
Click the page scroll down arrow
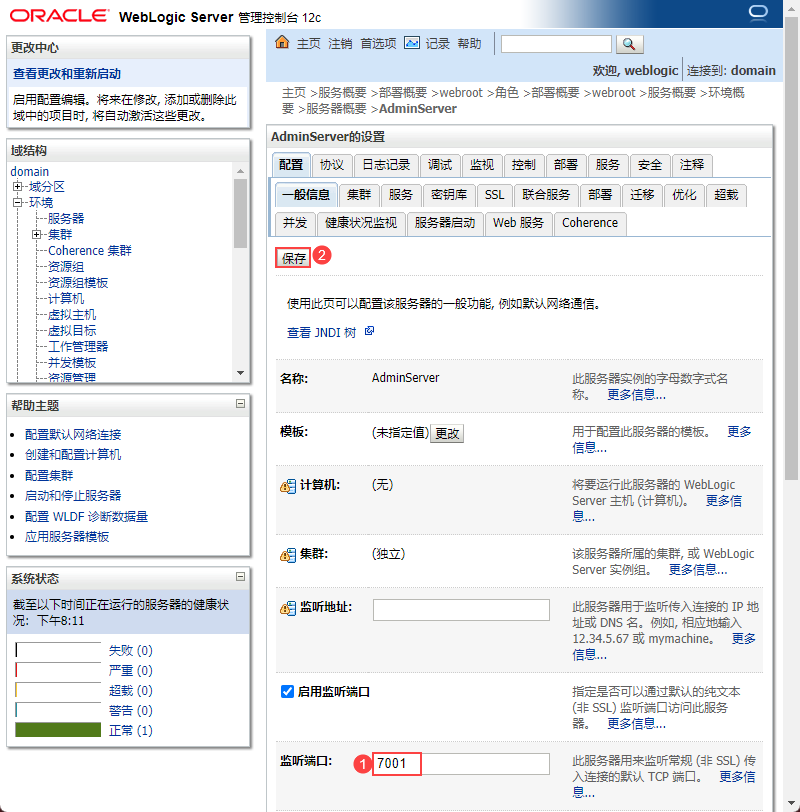coord(791,804)
